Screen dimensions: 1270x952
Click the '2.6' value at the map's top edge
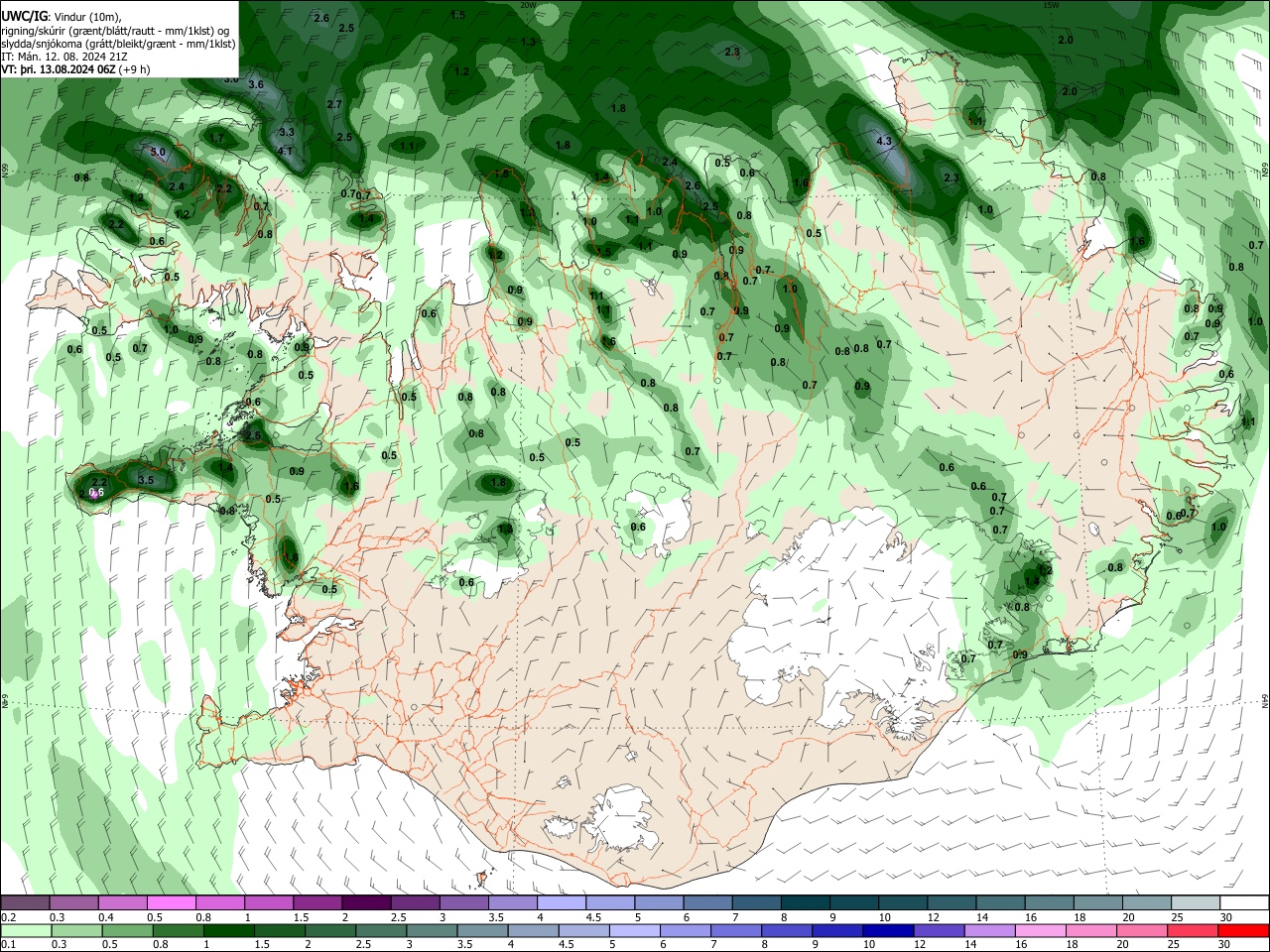tap(321, 18)
